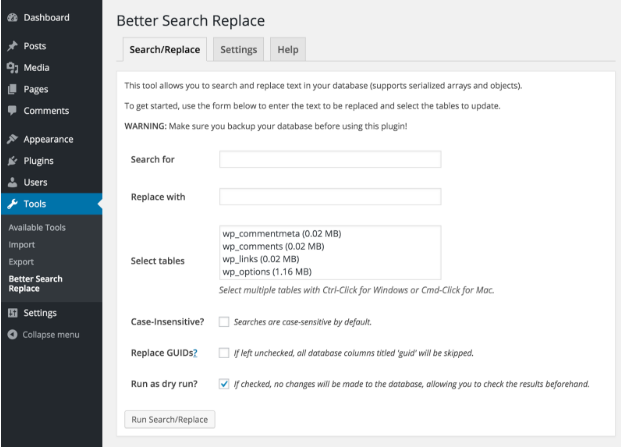Check the Replace GUIDs checkbox
Image resolution: width=621 pixels, height=447 pixels.
[x=224, y=353]
